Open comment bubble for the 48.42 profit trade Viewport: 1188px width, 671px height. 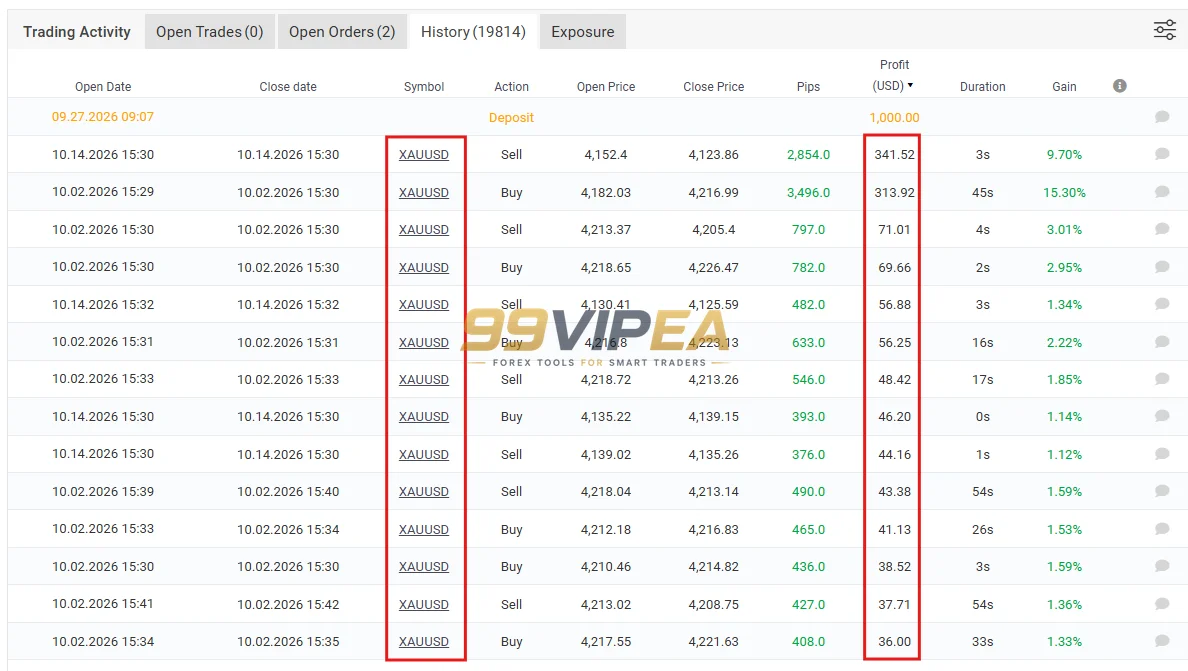(x=1161, y=379)
